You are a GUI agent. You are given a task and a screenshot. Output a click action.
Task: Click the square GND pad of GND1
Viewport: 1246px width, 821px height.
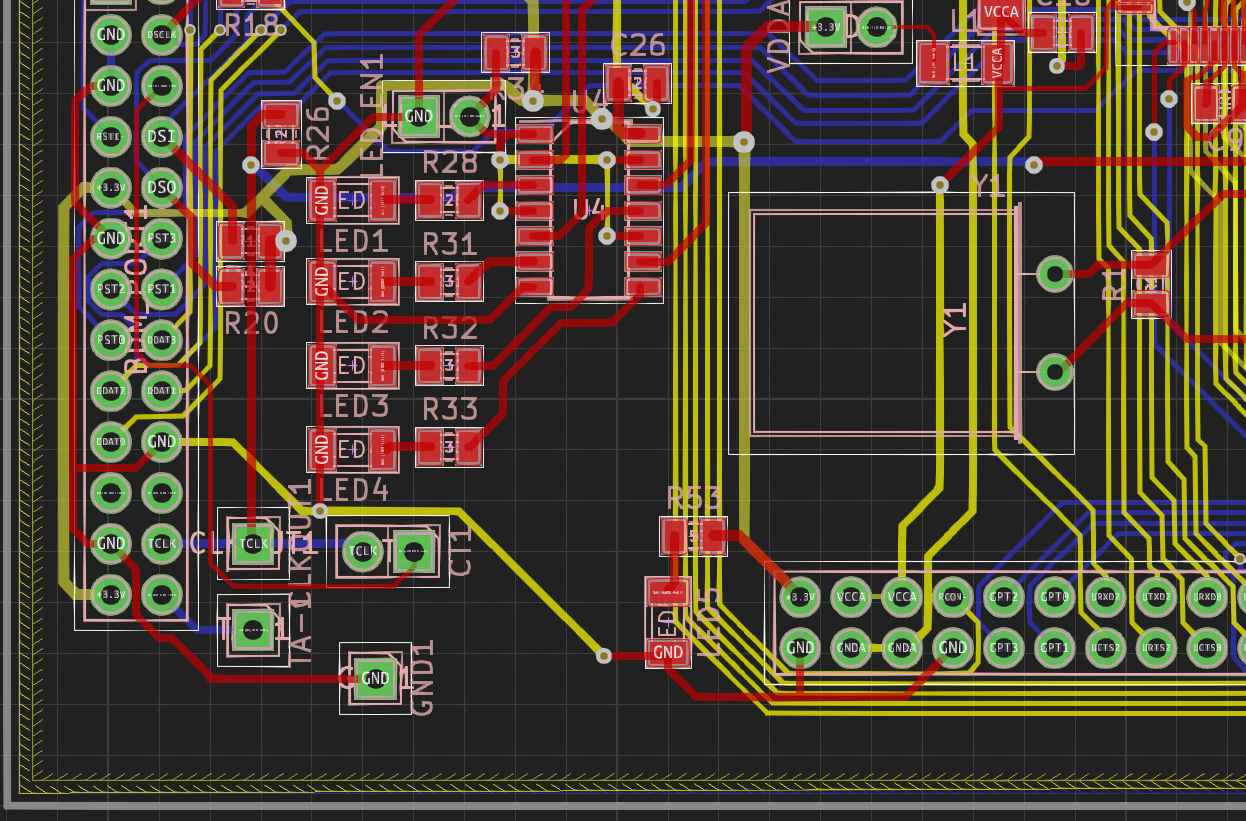(x=375, y=678)
